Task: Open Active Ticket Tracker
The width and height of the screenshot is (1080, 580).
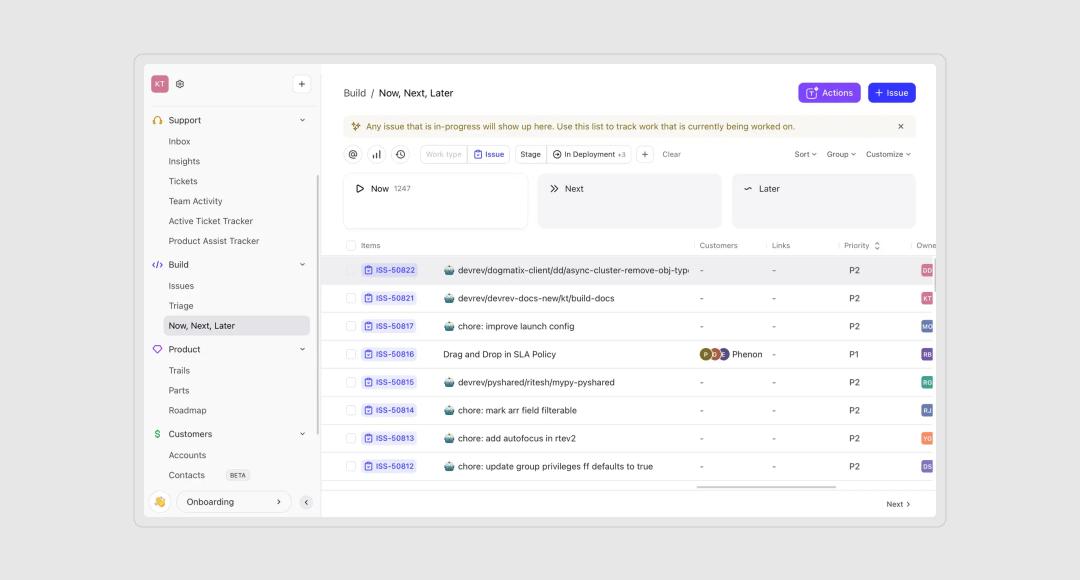Action: 210,221
